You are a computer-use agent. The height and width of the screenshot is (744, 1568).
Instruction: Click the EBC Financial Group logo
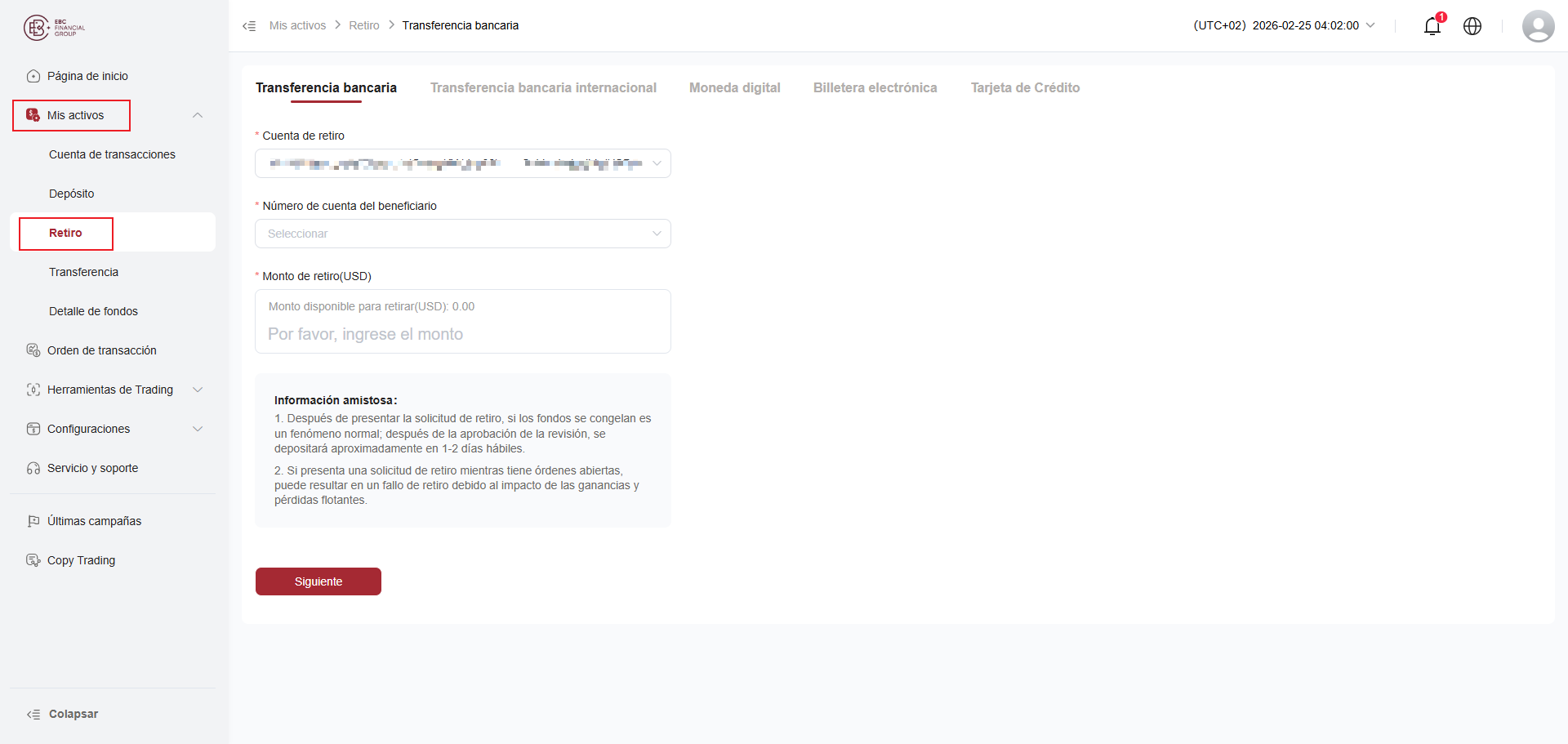(x=54, y=28)
